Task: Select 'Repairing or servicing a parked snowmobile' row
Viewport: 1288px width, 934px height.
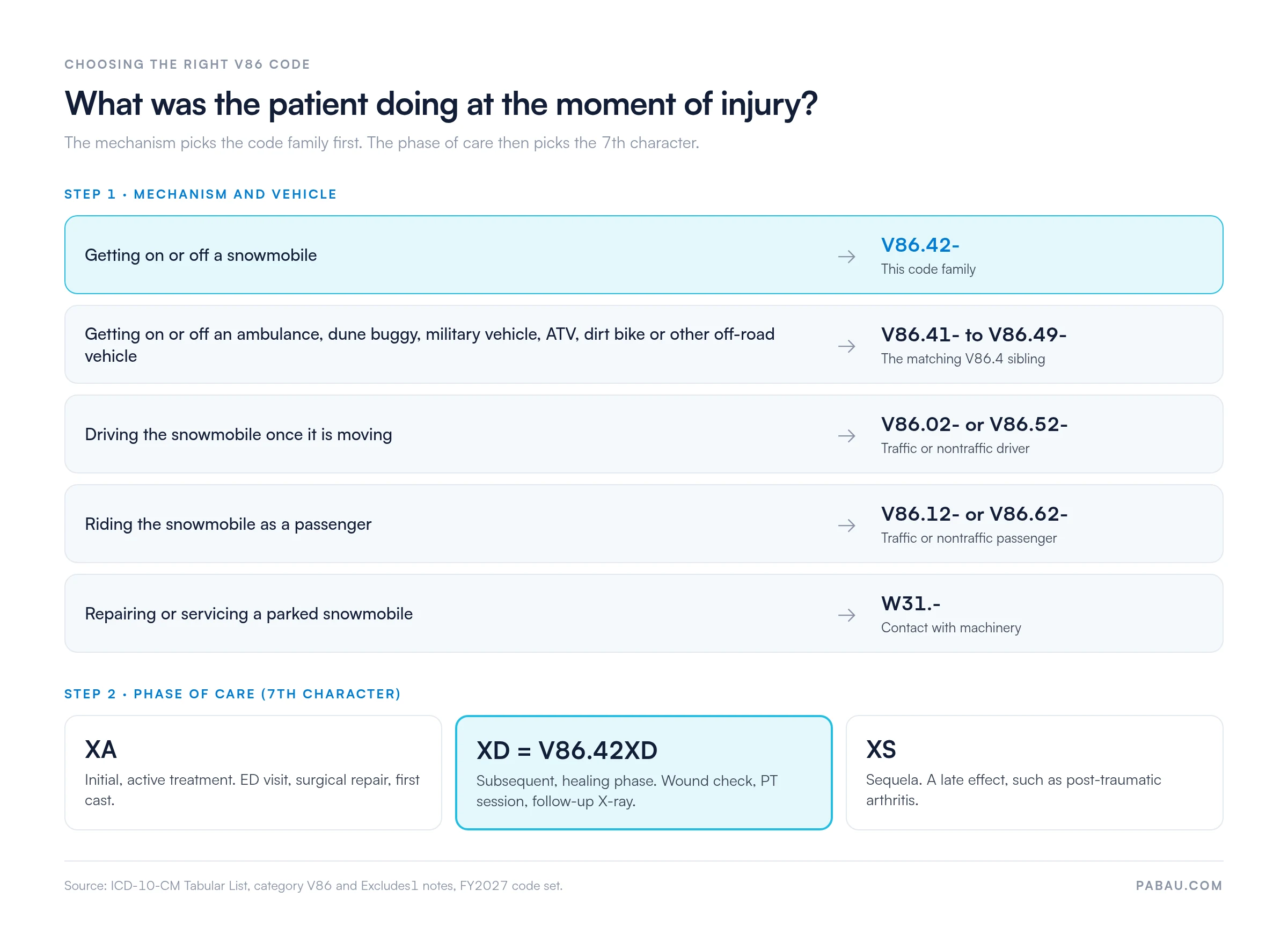Action: click(643, 614)
